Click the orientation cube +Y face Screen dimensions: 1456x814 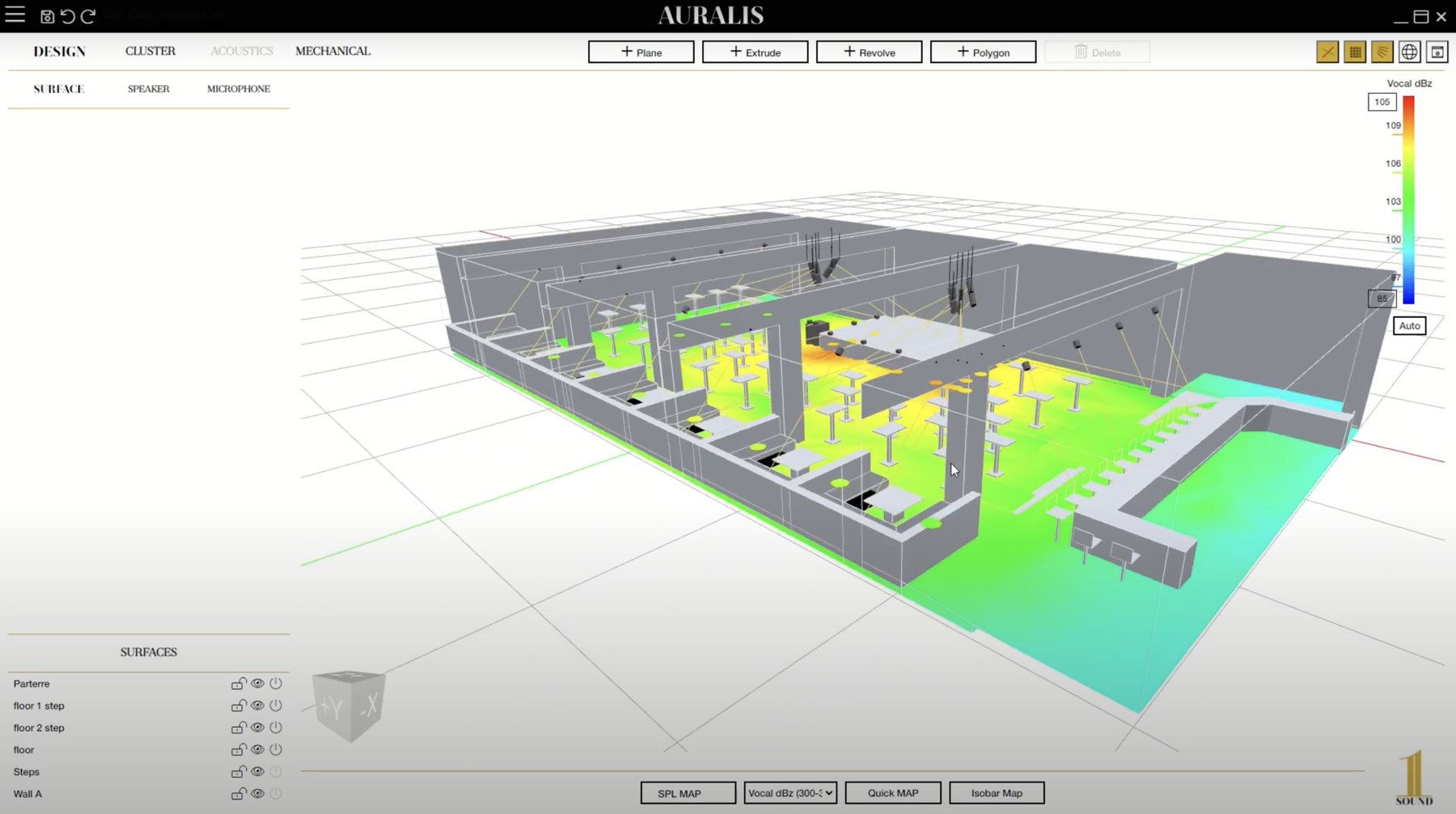332,708
